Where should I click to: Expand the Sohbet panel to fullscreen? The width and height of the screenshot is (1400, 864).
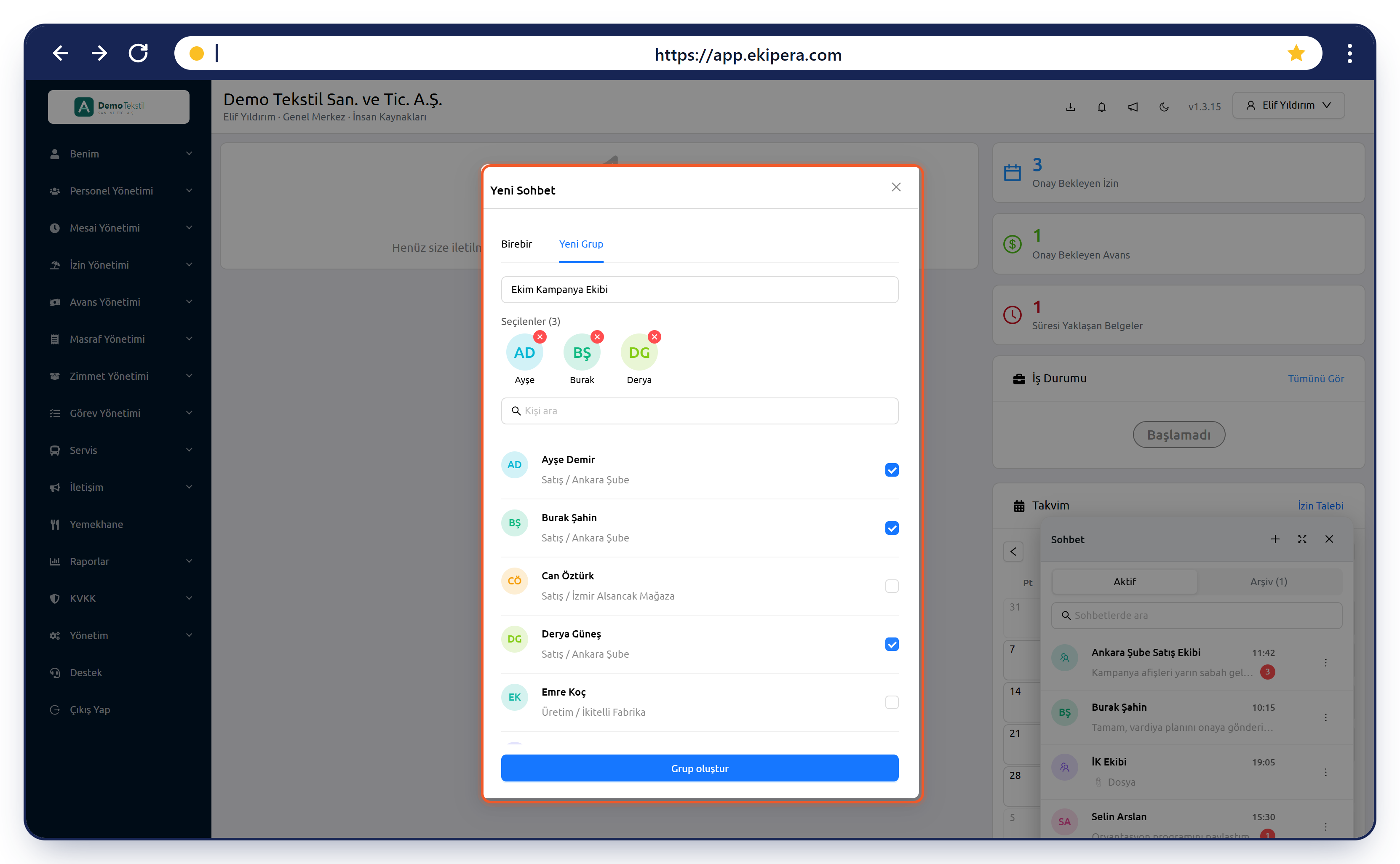1302,539
